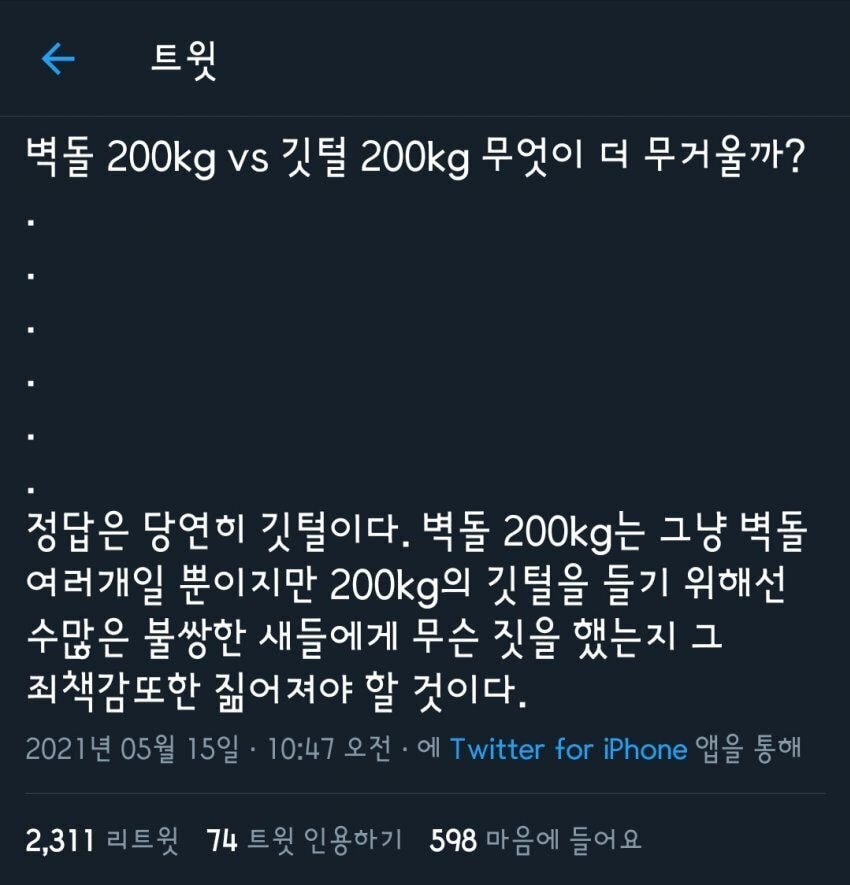This screenshot has height=885, width=850.
Task: Click the line starting with 여러개일 뿐이지만
Action: [406, 585]
